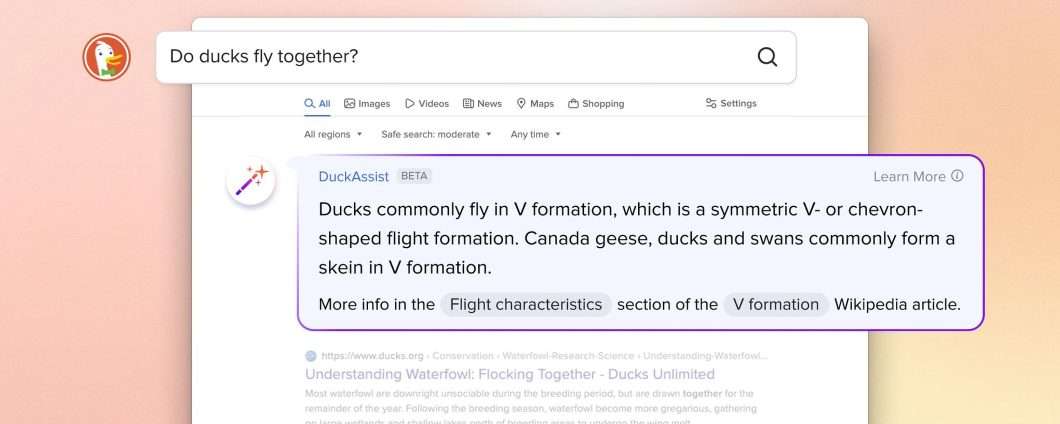The height and width of the screenshot is (424, 1060).
Task: Click the DuckDuckGo duck logo
Action: 106,57
